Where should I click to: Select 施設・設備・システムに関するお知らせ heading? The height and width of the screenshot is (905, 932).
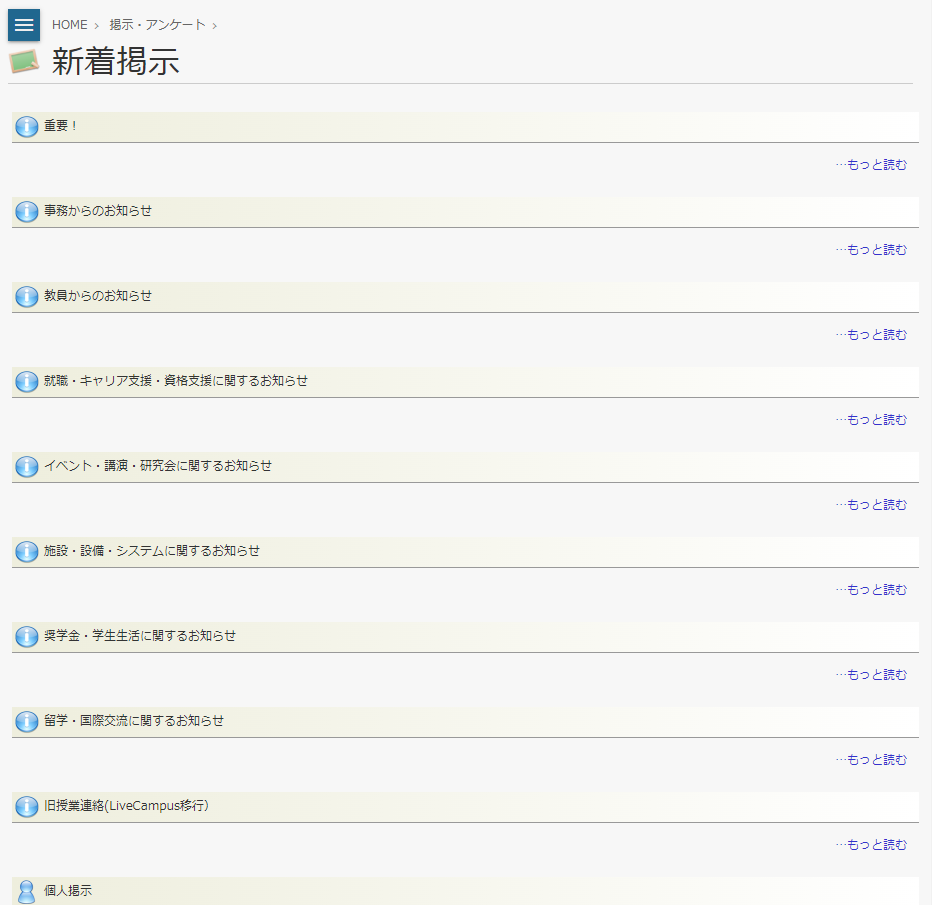pyautogui.click(x=152, y=550)
